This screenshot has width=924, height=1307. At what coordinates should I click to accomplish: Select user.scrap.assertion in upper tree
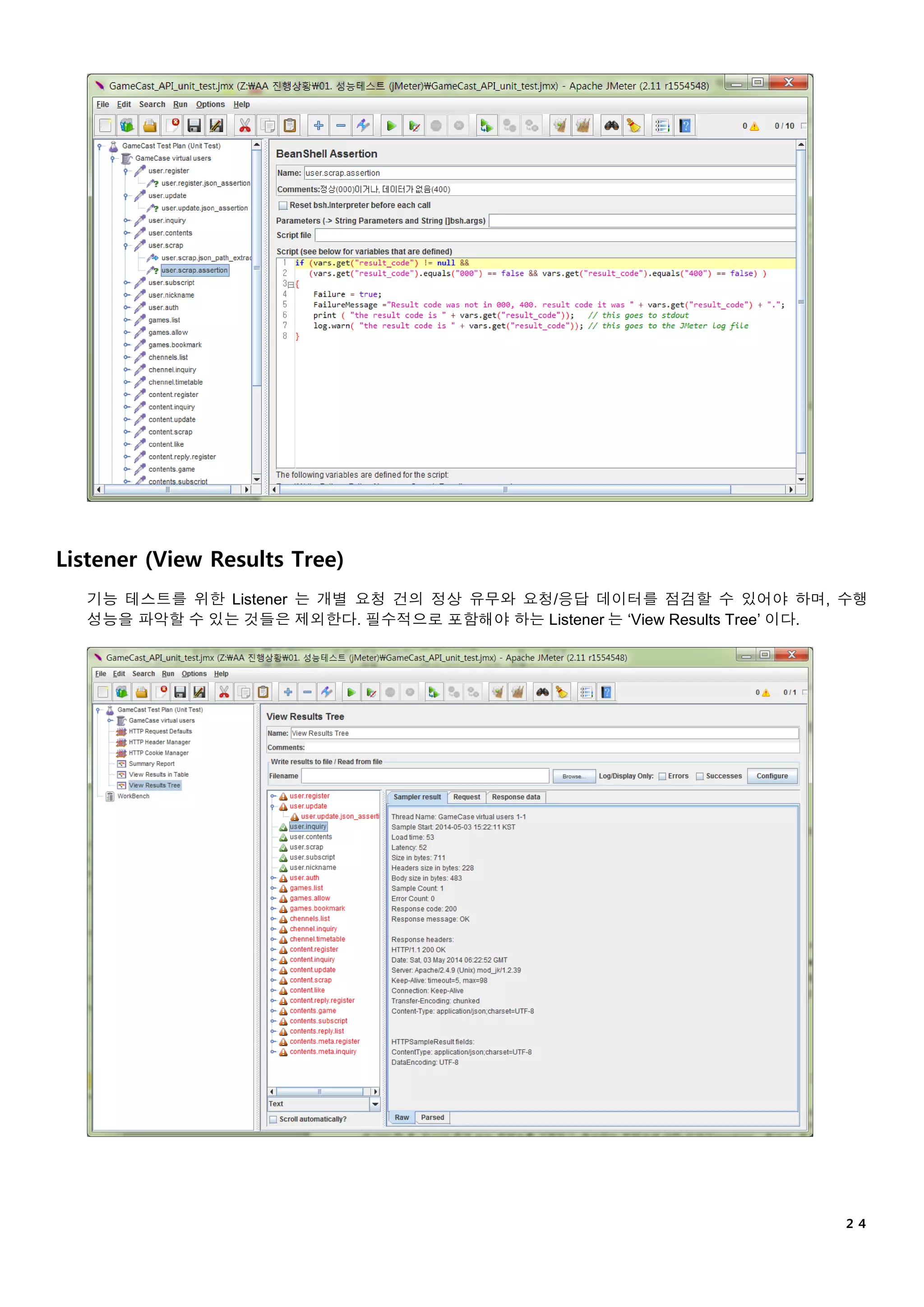(x=195, y=270)
